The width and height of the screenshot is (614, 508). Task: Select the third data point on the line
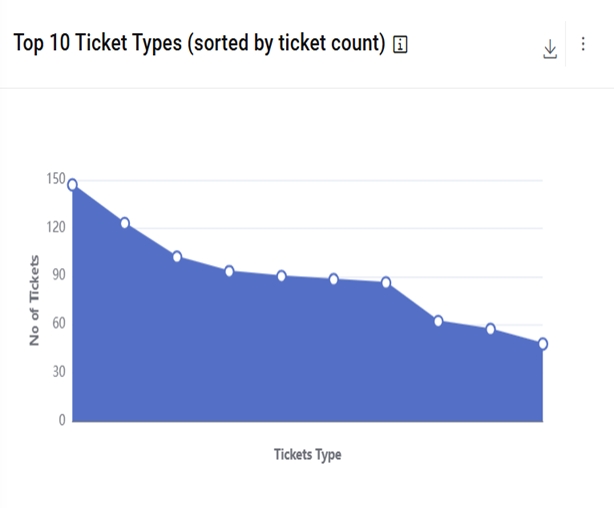(177, 257)
